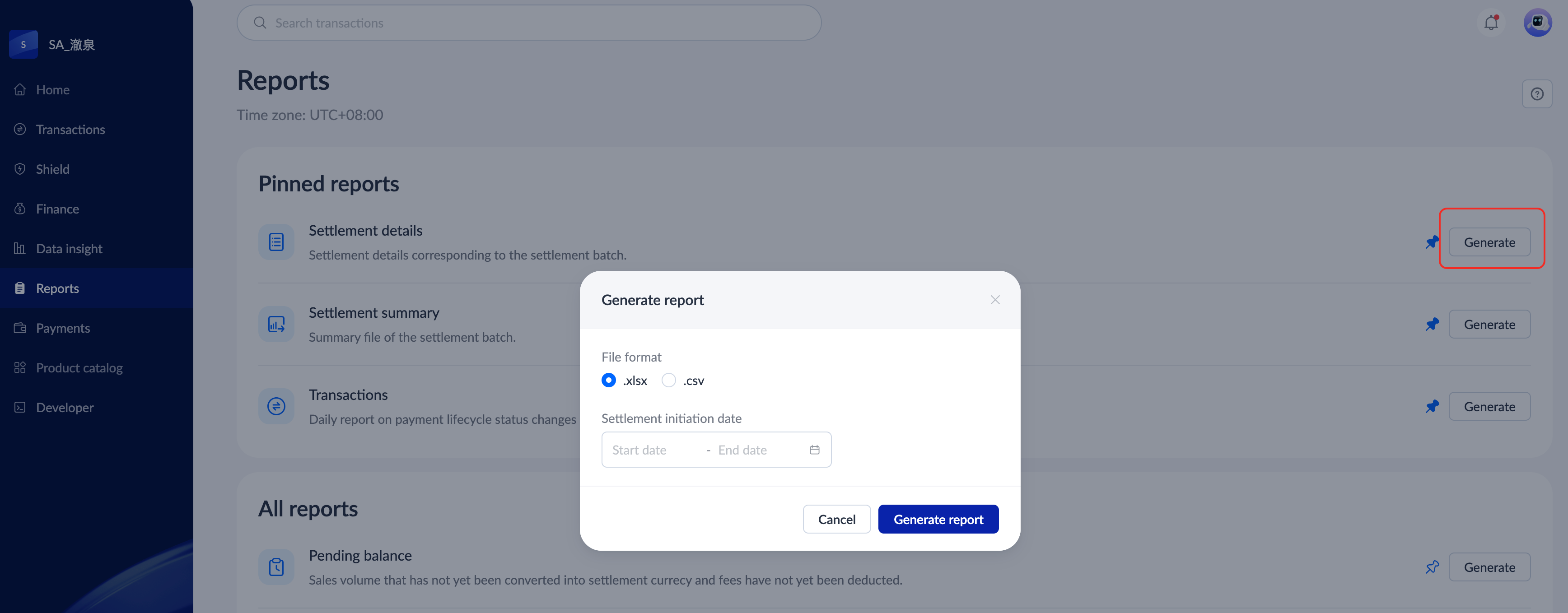Select the .xlsx file format
This screenshot has width=1568, height=613.
tap(608, 381)
